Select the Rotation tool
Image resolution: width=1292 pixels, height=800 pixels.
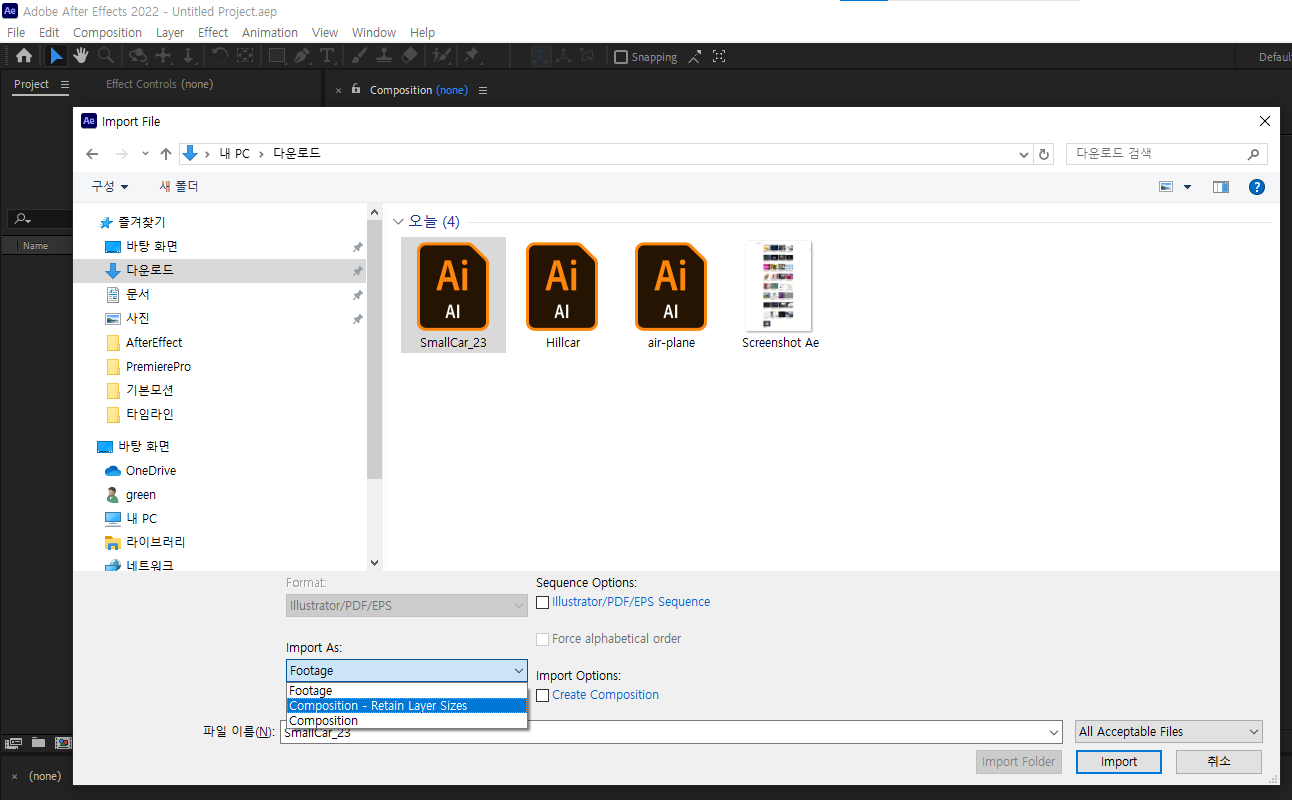click(x=220, y=57)
